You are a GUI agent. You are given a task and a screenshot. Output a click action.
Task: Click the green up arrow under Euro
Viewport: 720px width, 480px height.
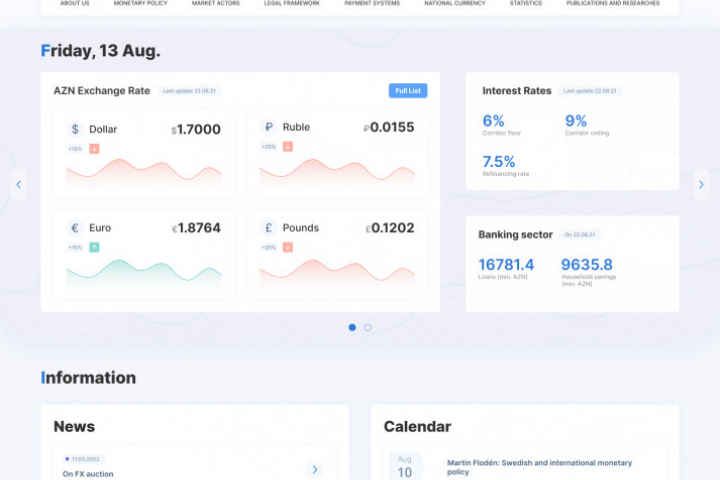click(x=94, y=248)
